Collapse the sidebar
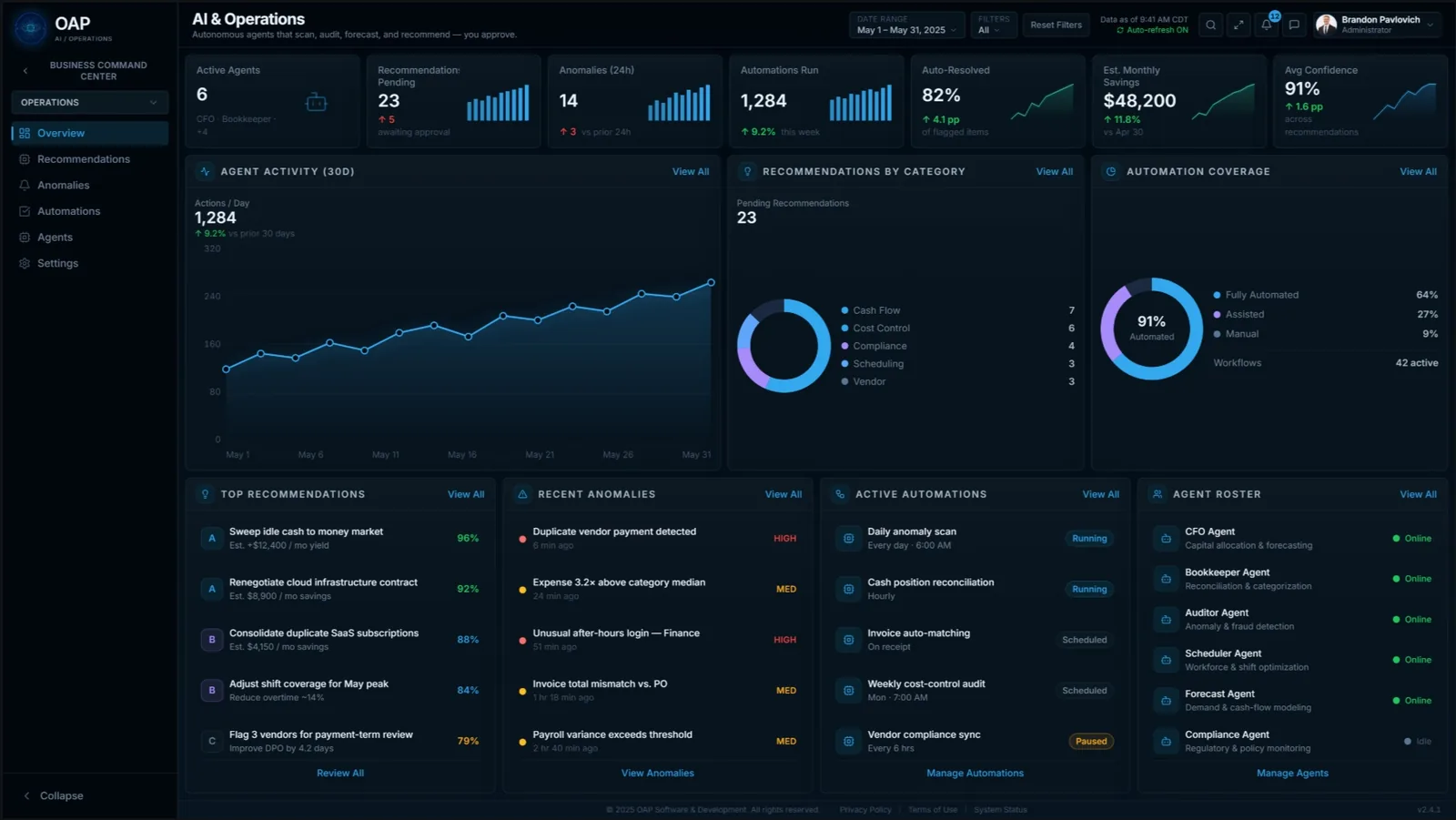The image size is (1456, 820). [x=53, y=795]
